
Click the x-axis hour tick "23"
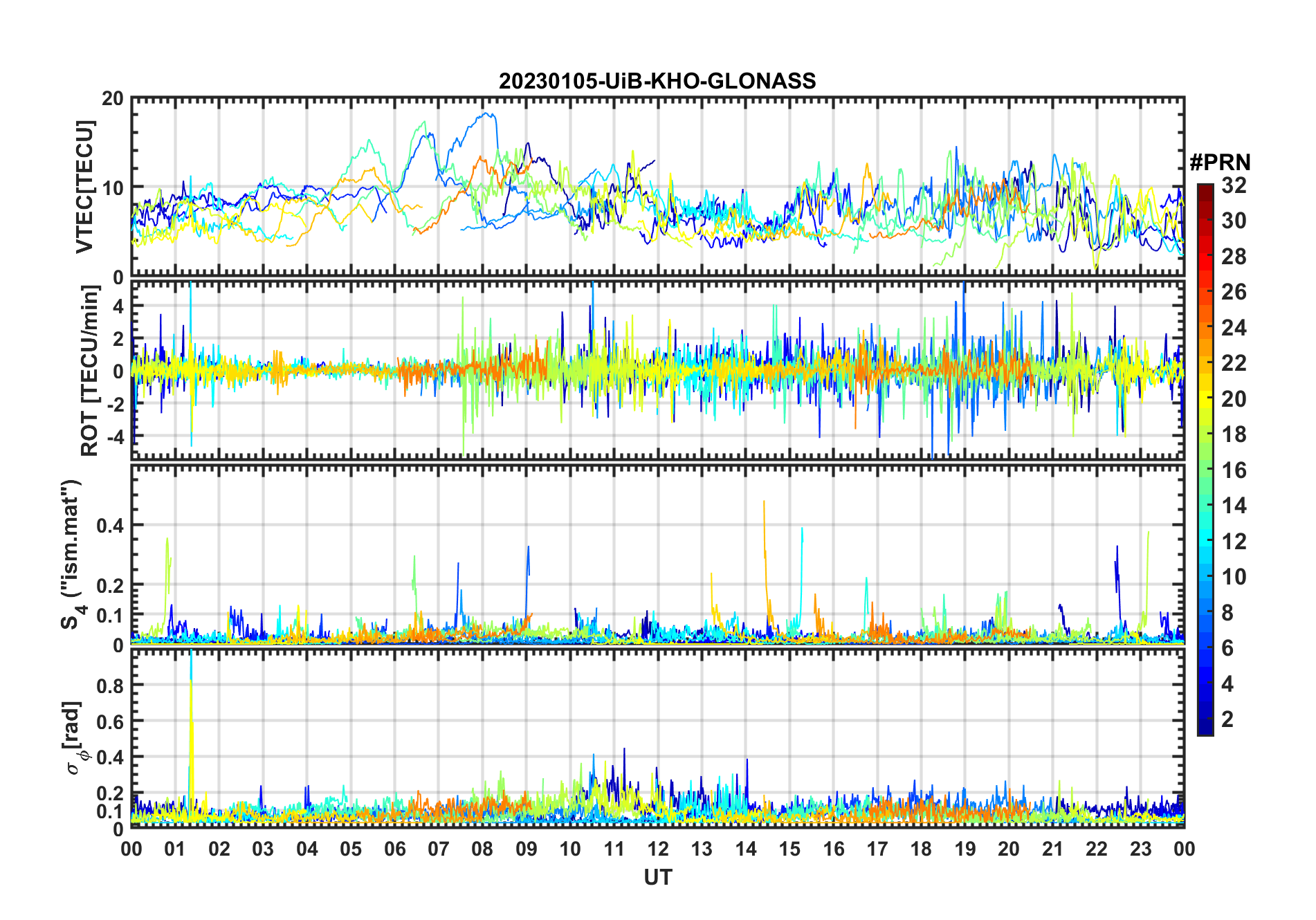coord(1140,849)
